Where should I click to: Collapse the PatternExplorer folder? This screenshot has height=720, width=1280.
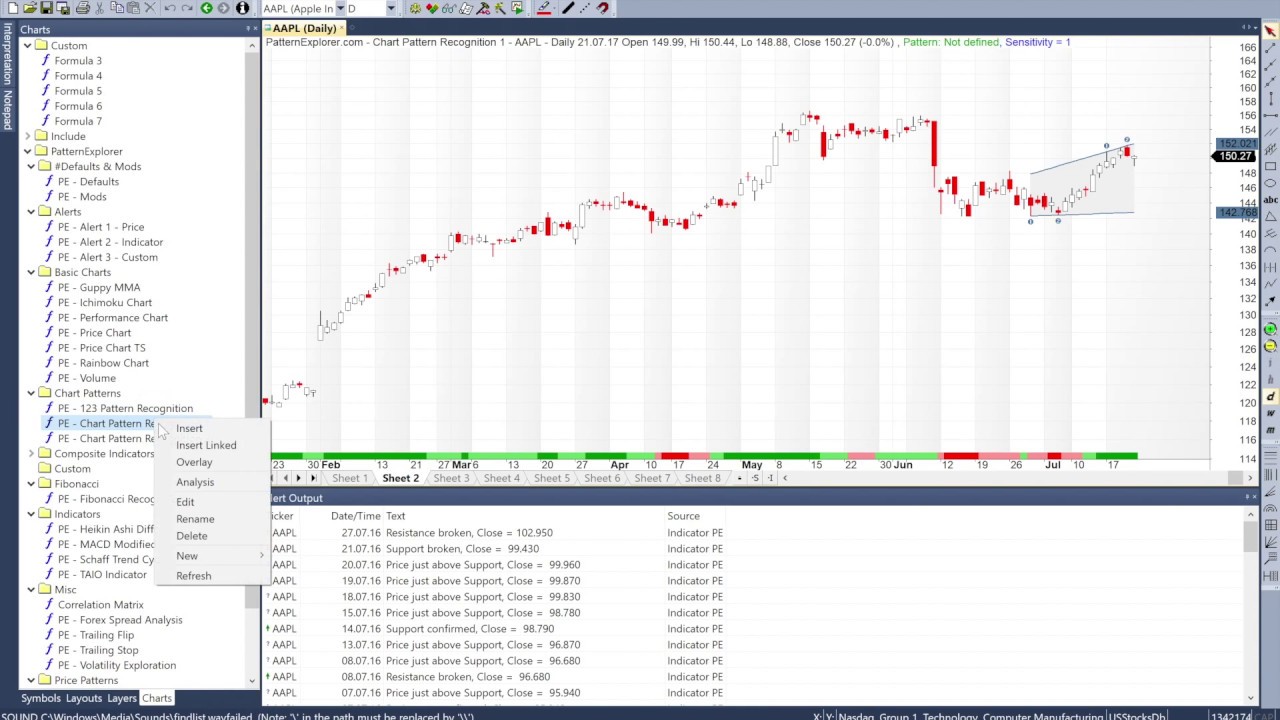point(27,151)
